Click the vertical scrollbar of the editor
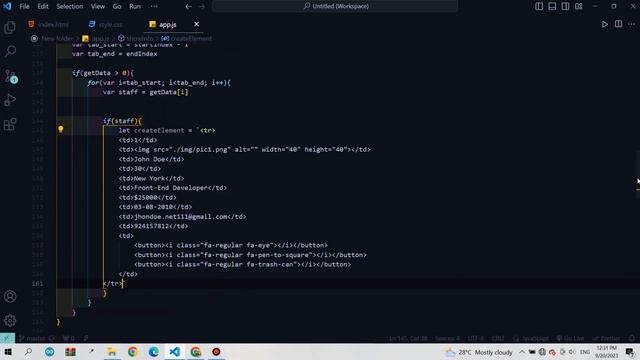This screenshot has width=640, height=360. pos(637,176)
